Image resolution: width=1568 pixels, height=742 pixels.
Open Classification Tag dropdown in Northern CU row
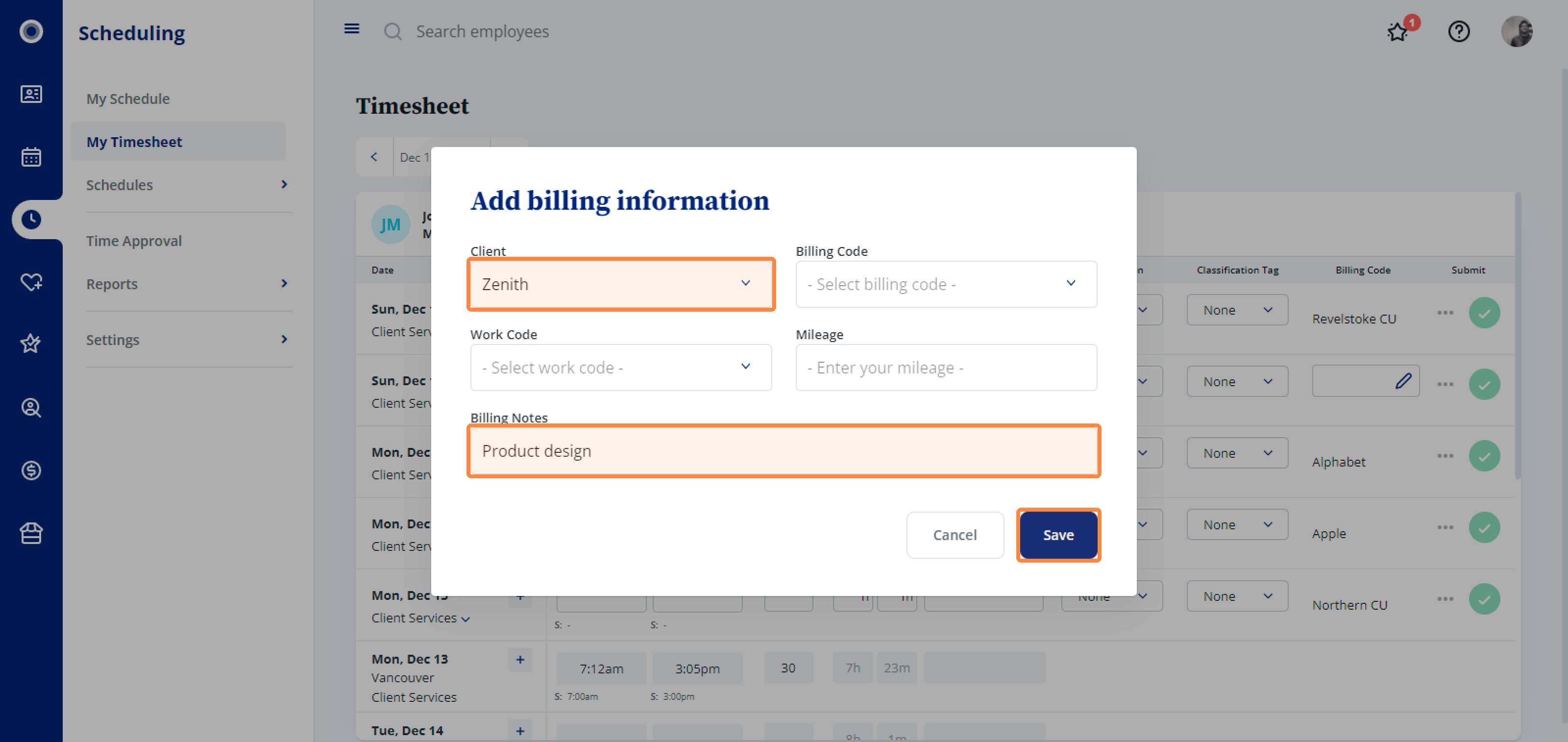coord(1237,596)
